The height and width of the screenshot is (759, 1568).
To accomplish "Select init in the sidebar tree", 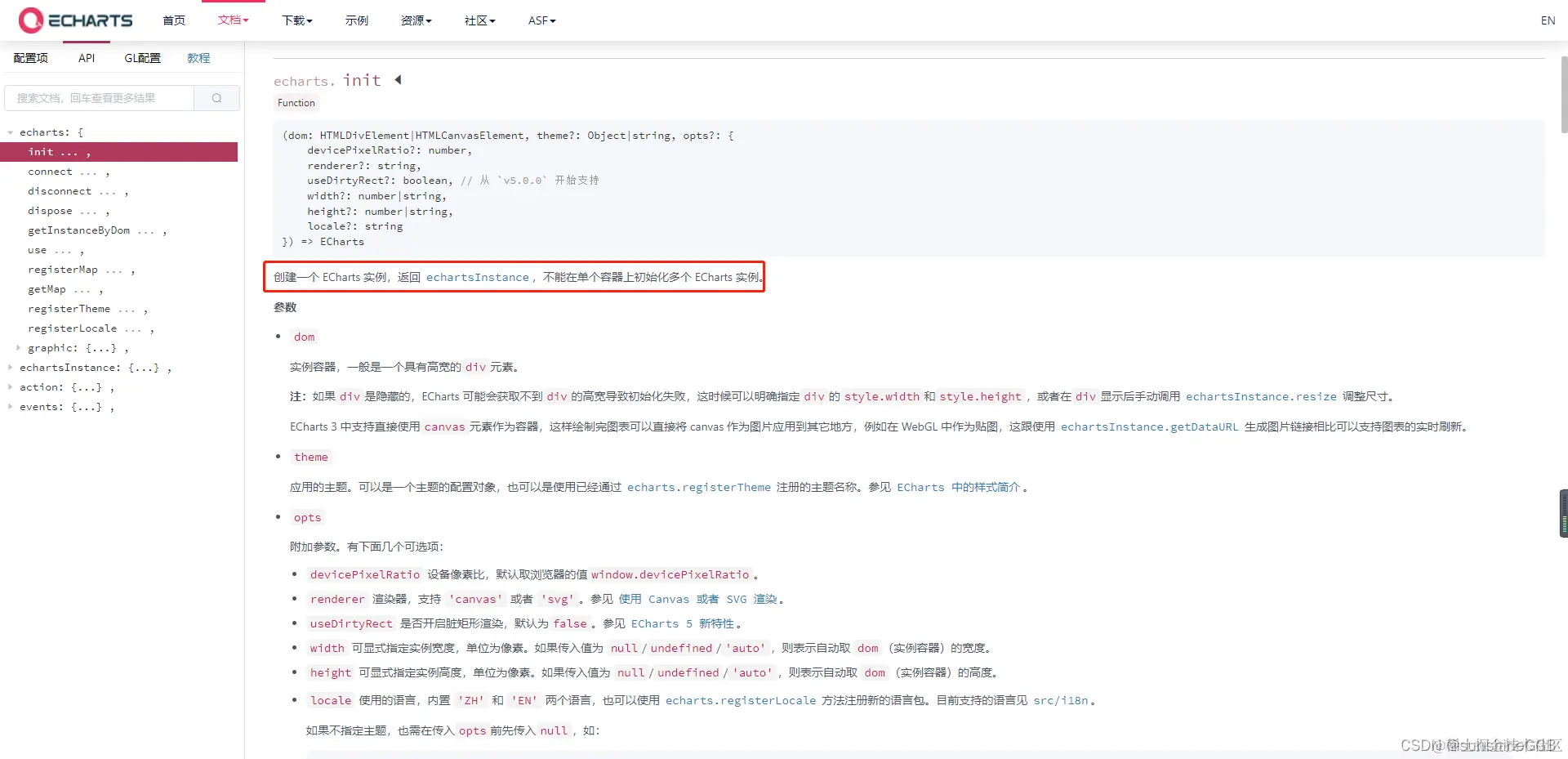I will tap(119, 152).
